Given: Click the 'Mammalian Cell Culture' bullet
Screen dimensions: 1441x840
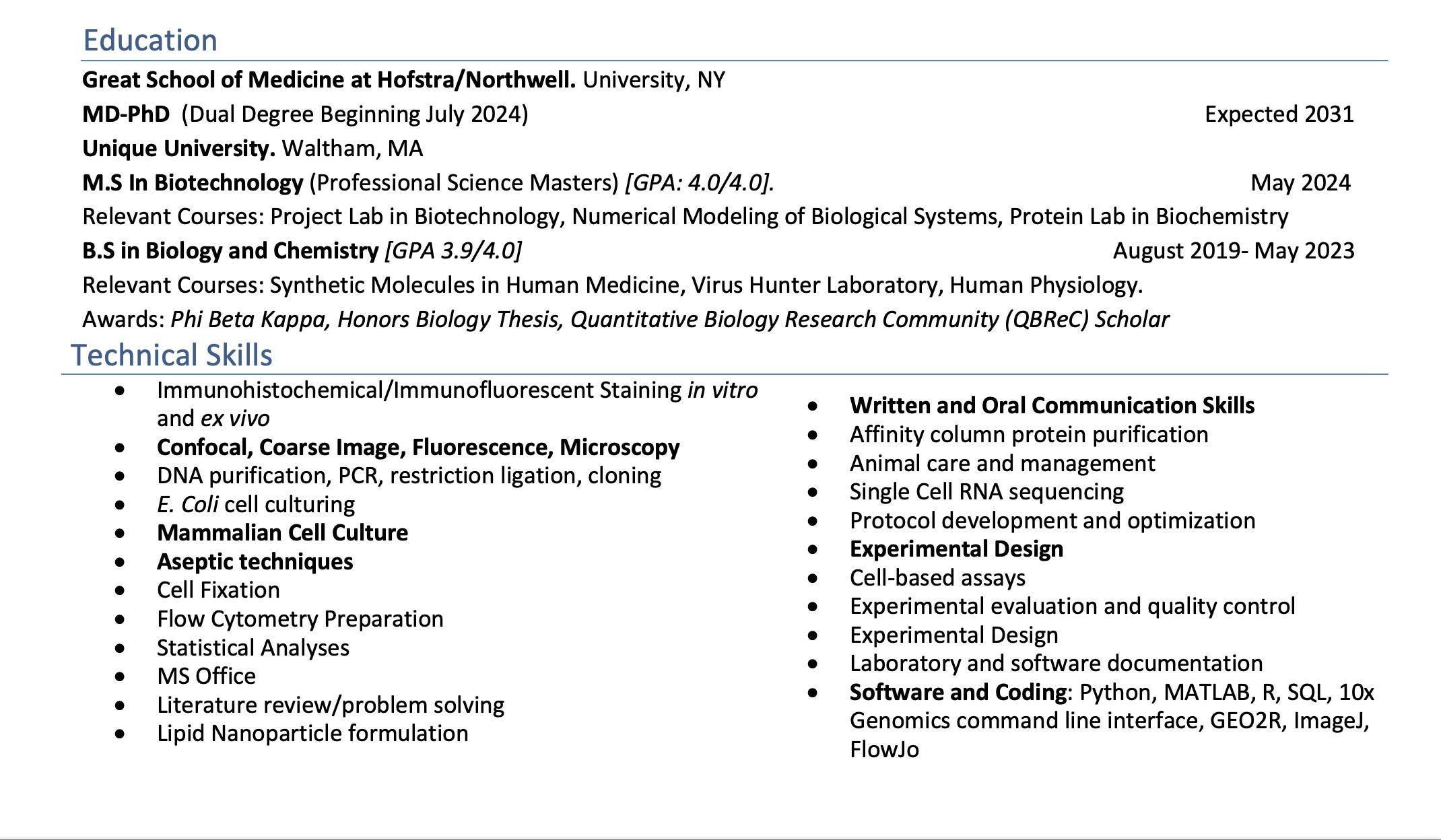Looking at the screenshot, I should [282, 532].
